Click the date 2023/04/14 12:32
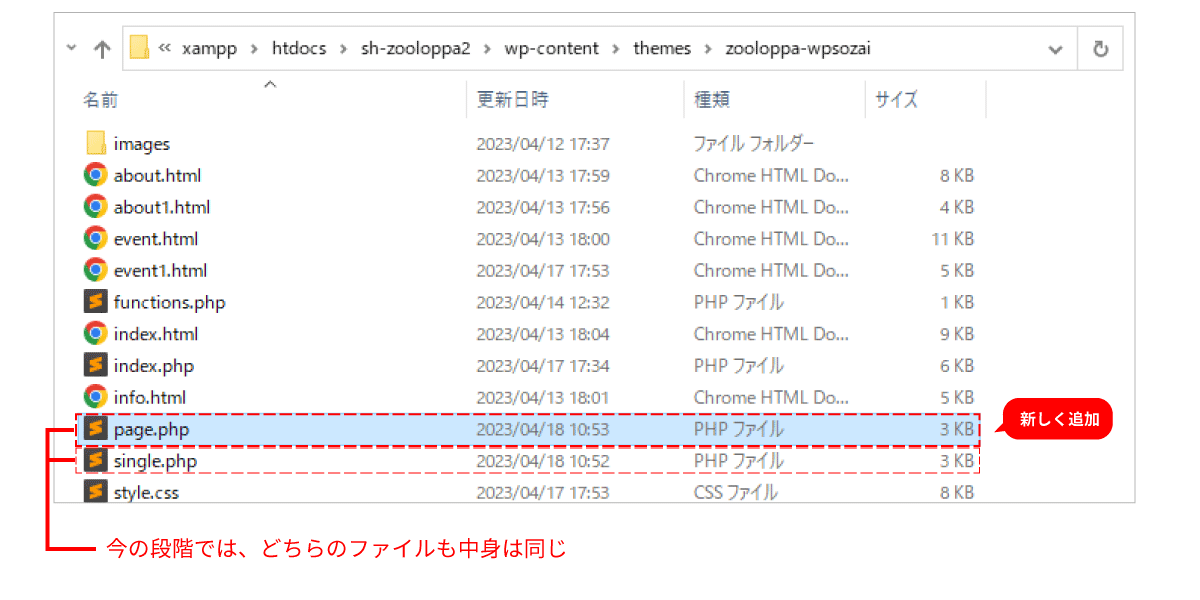The image size is (1200, 600). (543, 302)
